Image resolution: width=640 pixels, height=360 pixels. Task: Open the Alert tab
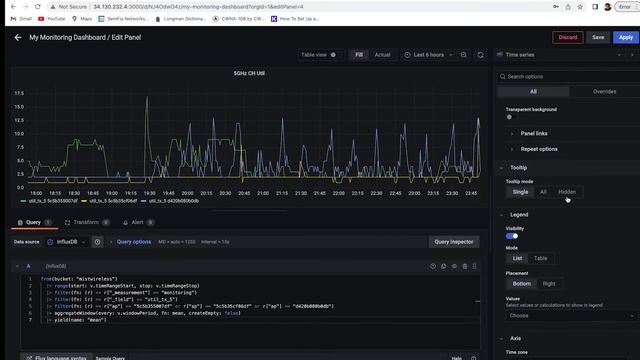coord(138,222)
